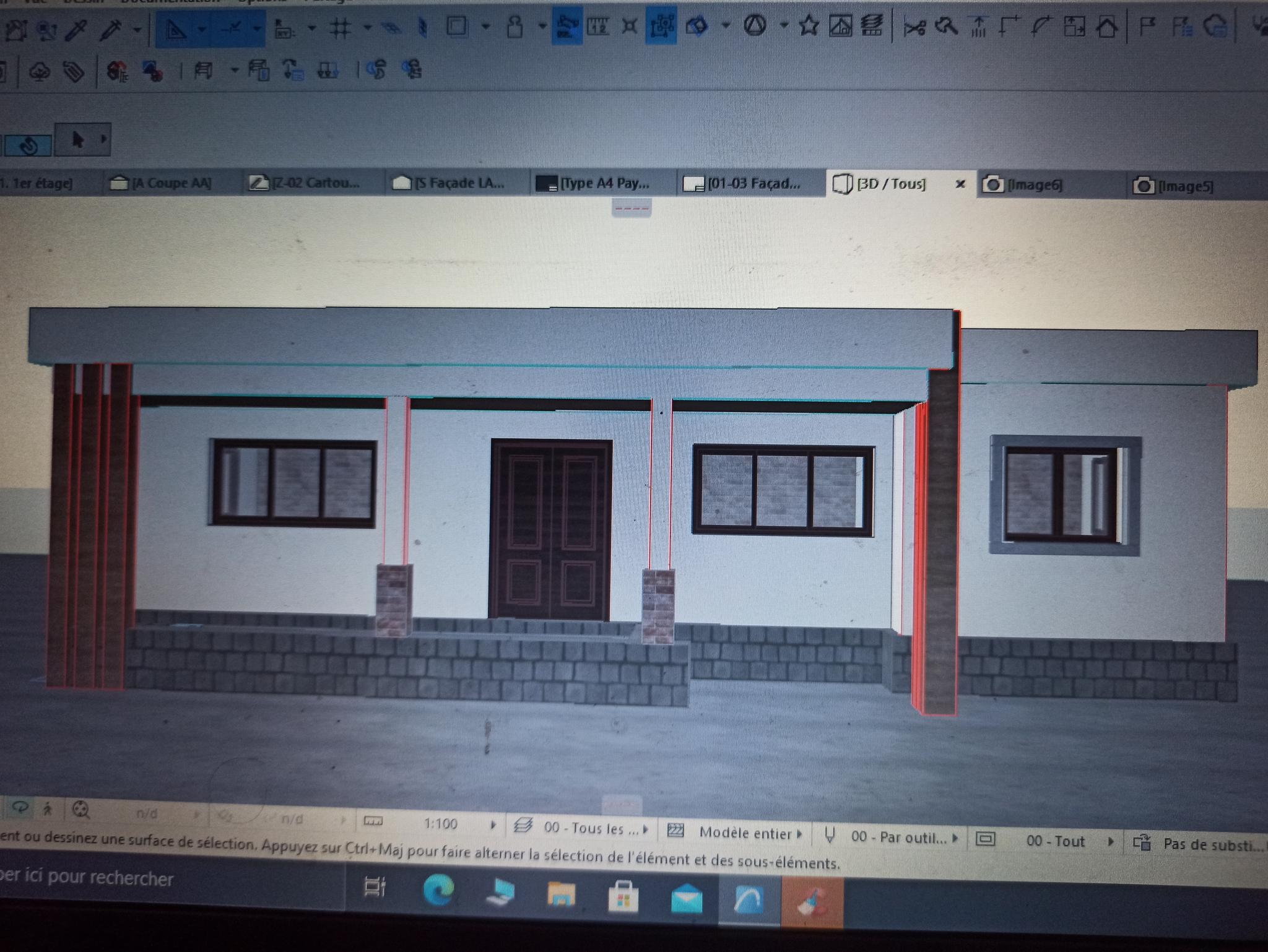Click the 00 - Par outil renovation filter
Viewport: 1268px width, 952px height.
click(x=898, y=837)
